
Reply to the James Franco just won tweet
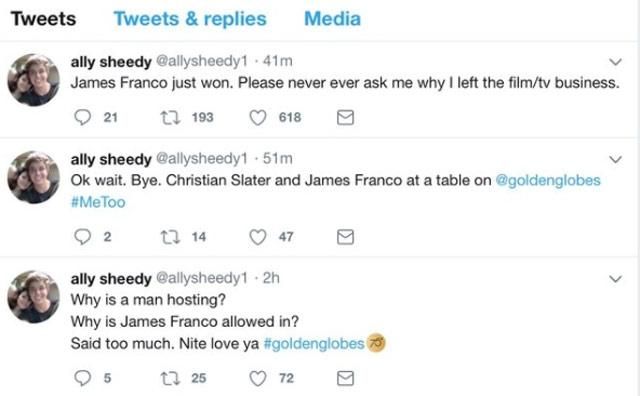point(82,118)
